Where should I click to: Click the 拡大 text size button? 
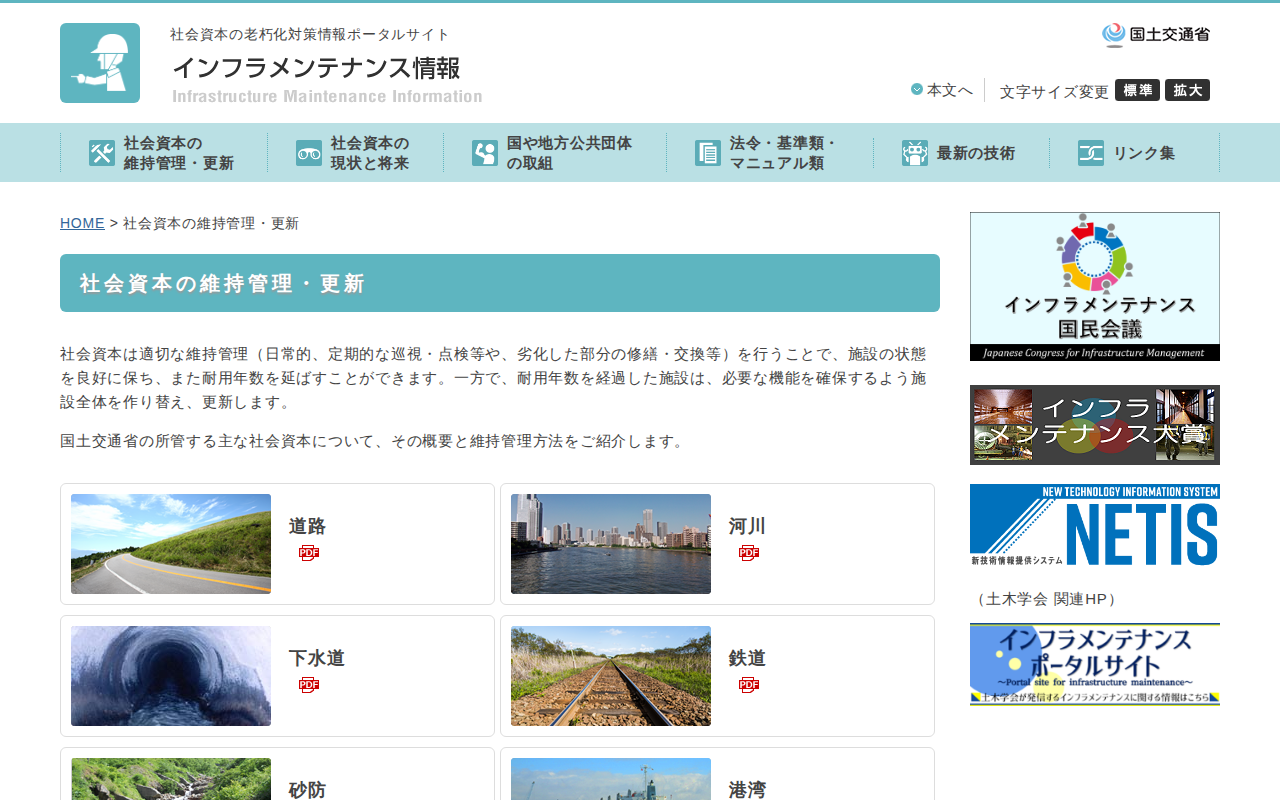1188,89
